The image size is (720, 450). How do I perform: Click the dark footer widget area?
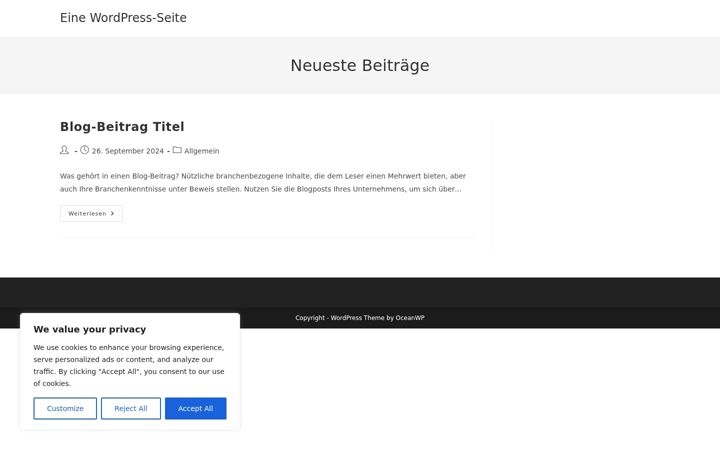(x=360, y=292)
